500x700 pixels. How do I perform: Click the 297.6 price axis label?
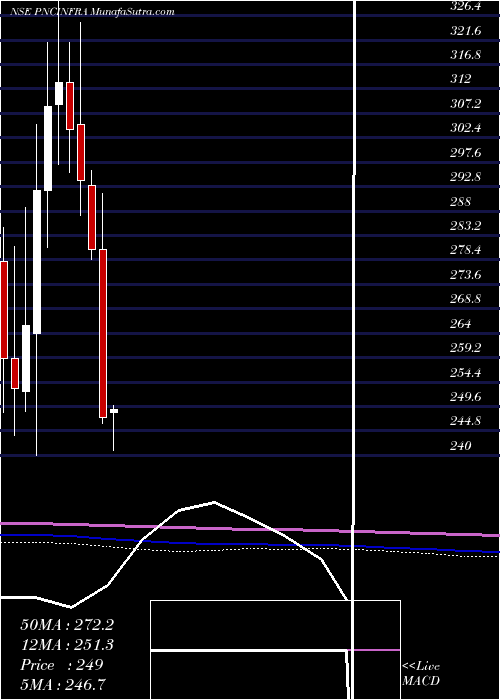pyautogui.click(x=466, y=153)
